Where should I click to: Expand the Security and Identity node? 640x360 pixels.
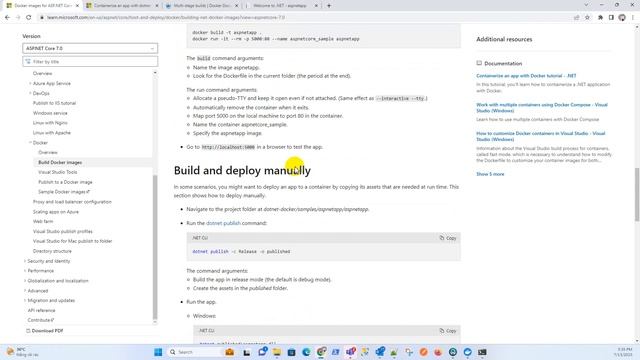point(25,261)
